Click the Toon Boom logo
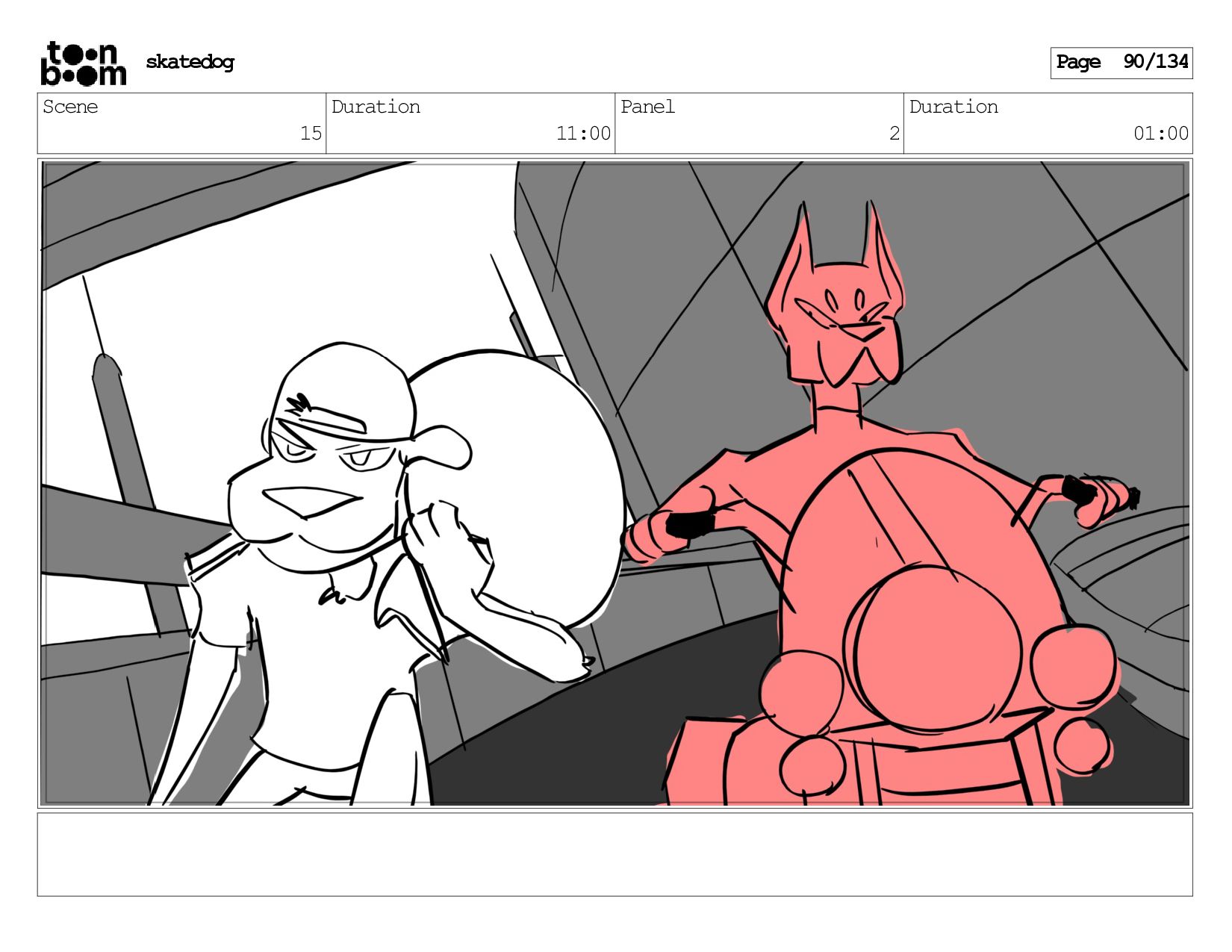 click(x=83, y=63)
